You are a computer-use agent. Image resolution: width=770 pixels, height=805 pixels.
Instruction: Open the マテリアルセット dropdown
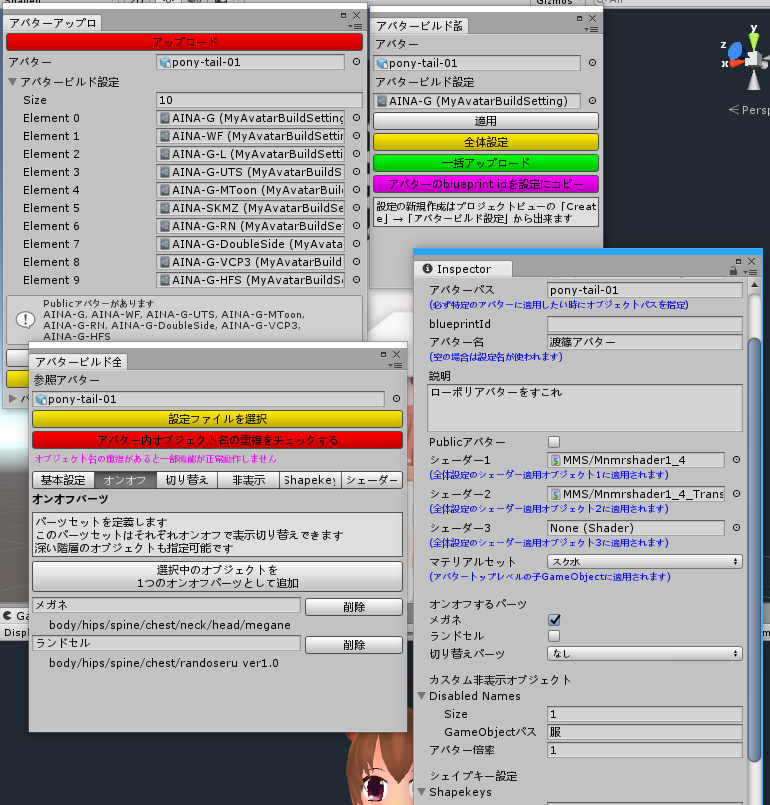pos(644,562)
